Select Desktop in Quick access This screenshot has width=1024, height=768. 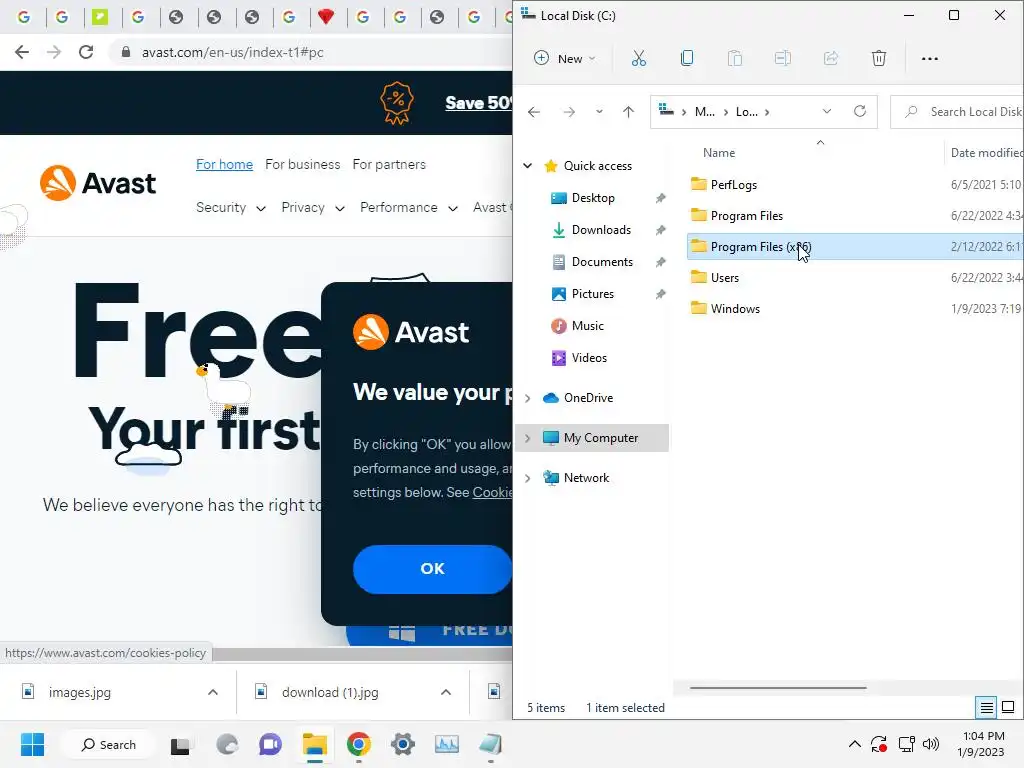pyautogui.click(x=593, y=198)
